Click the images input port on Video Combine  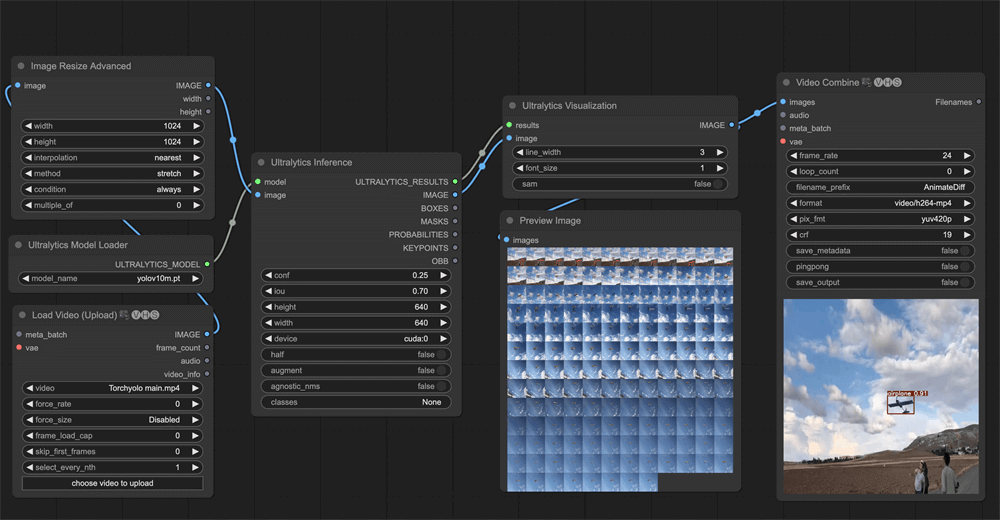click(783, 102)
